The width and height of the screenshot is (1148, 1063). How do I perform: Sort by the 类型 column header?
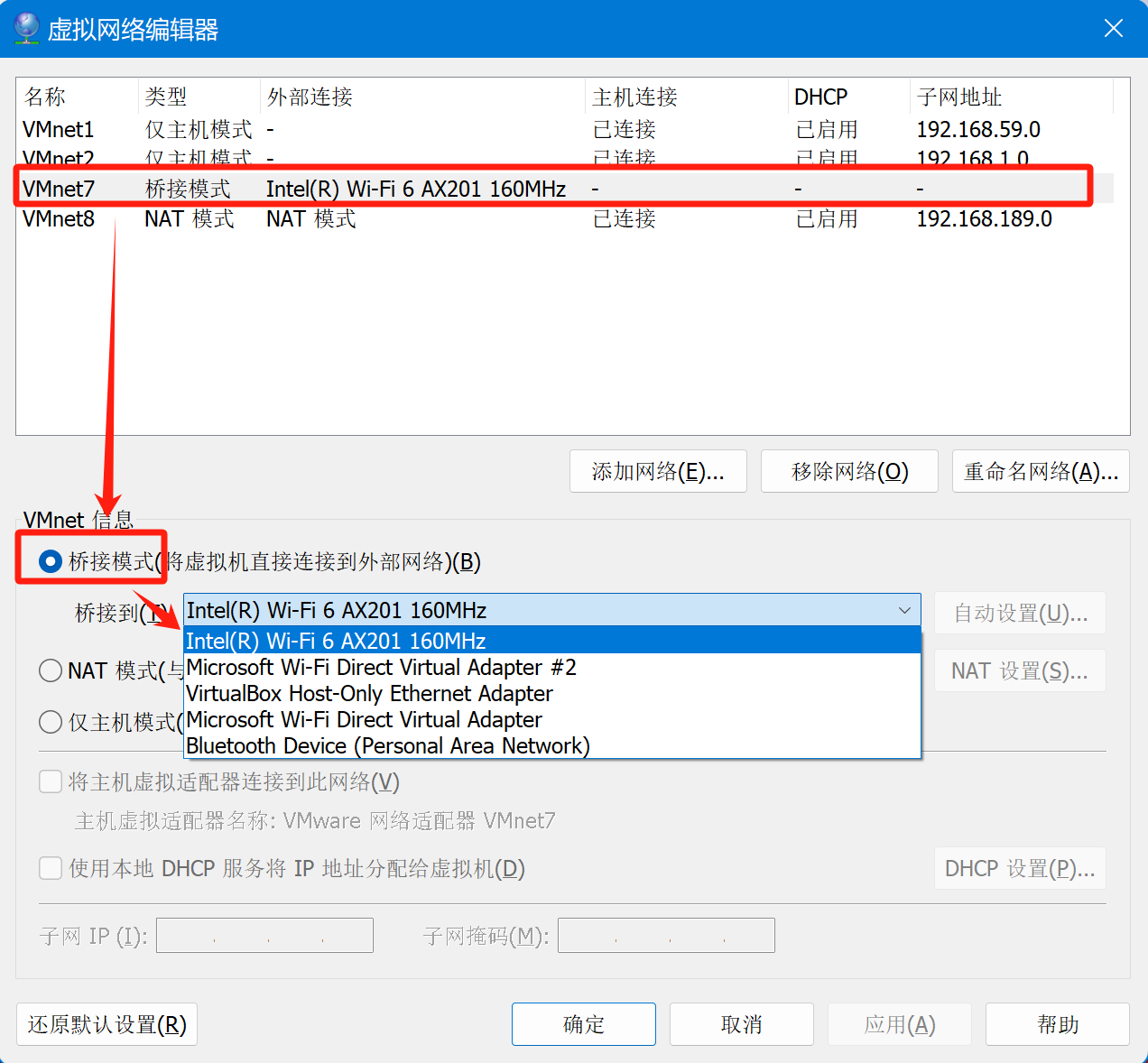199,97
